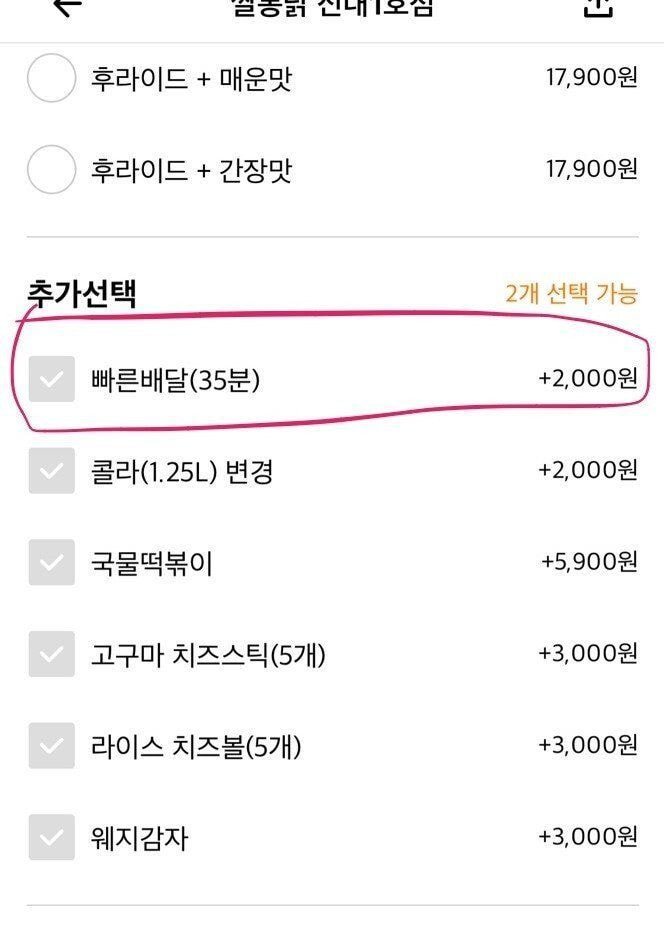Check the 라이스 치즈볼(5개) checkbox
Viewport: 664px width, 931px height.
pos(52,746)
